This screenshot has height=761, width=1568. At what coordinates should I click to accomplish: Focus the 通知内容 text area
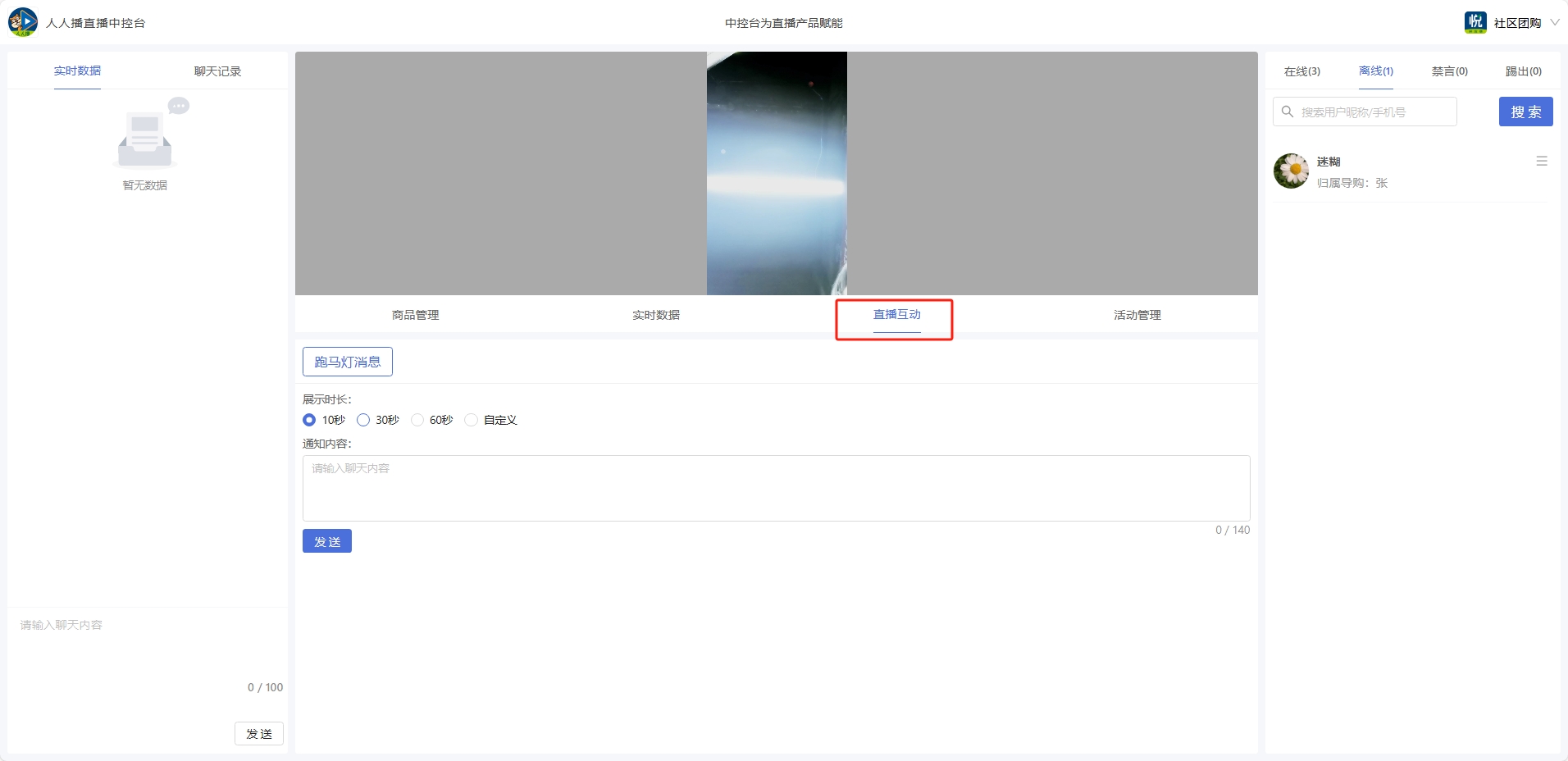777,488
